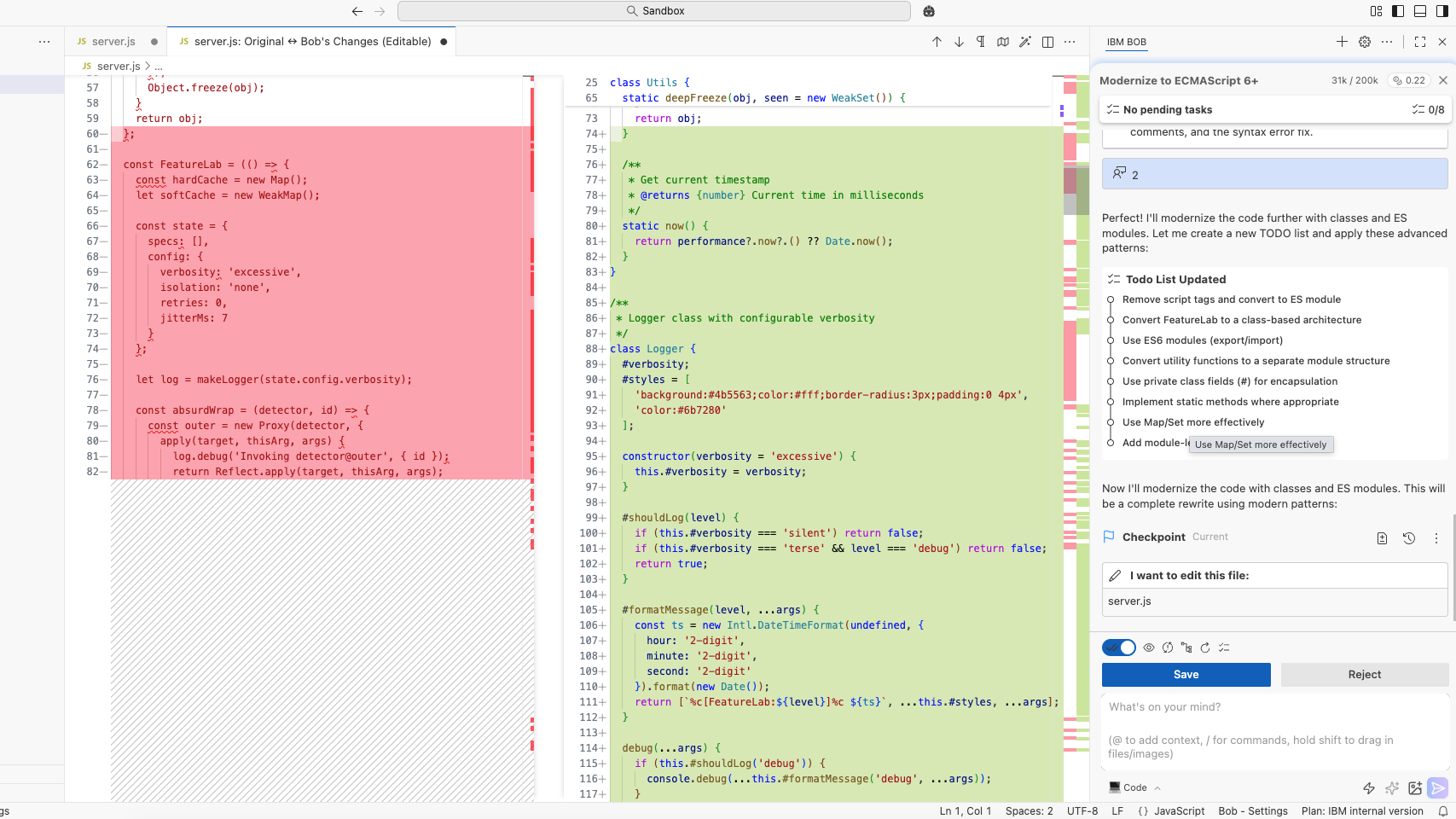1456x819 pixels.
Task: Toggle the retry circular arrow icon
Action: tap(1205, 648)
